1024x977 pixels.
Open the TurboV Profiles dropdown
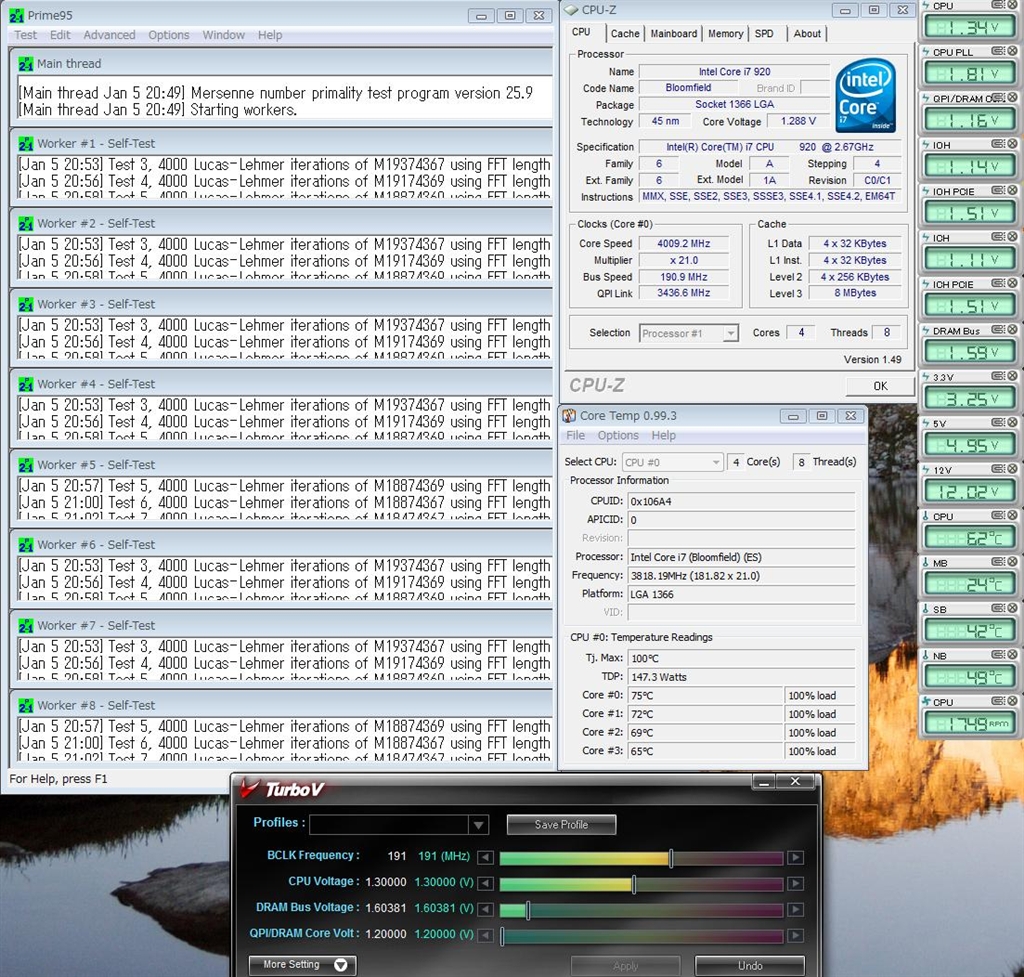coord(478,825)
